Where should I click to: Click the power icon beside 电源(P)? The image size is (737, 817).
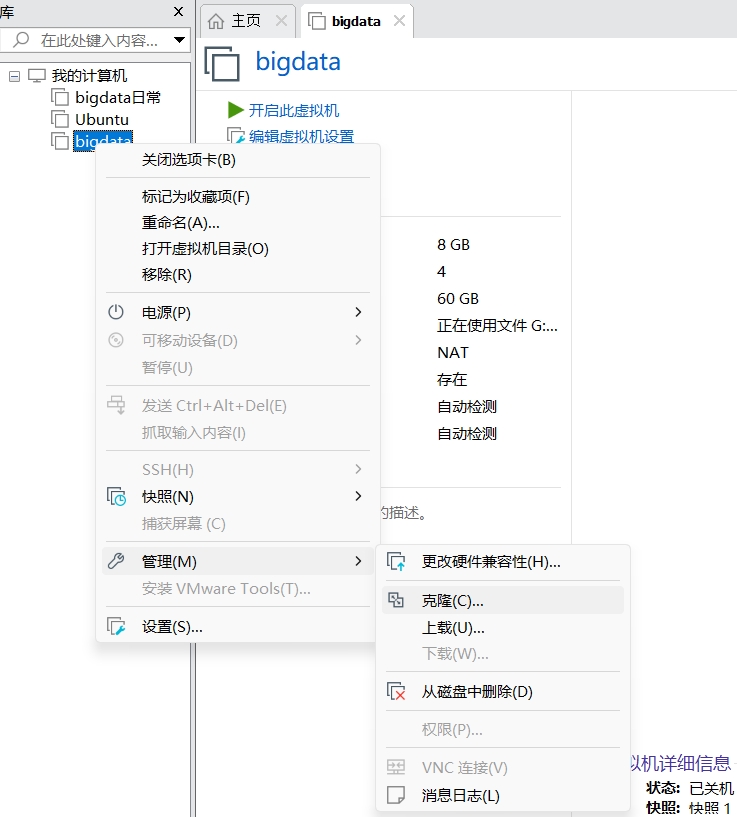(116, 312)
